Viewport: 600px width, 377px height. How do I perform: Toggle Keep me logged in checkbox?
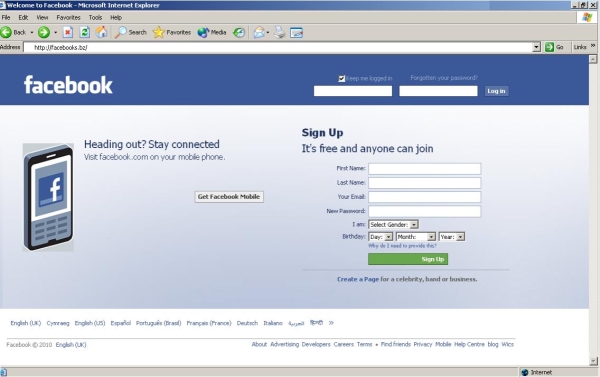(342, 78)
